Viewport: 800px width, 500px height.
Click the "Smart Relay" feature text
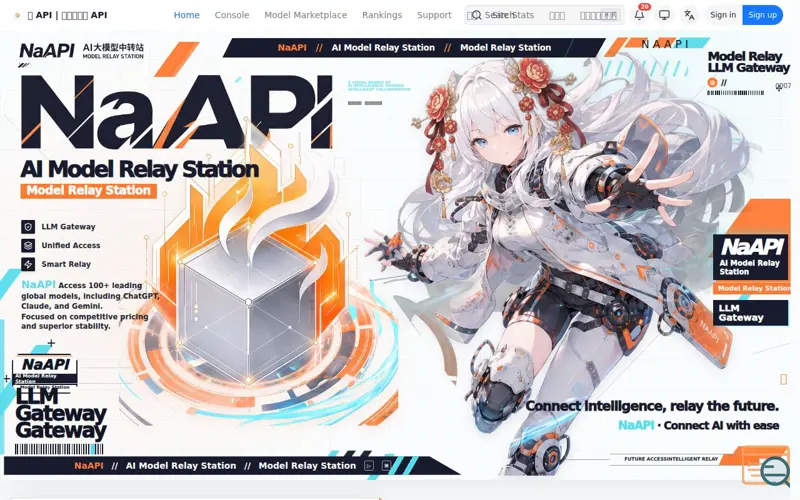(x=66, y=264)
